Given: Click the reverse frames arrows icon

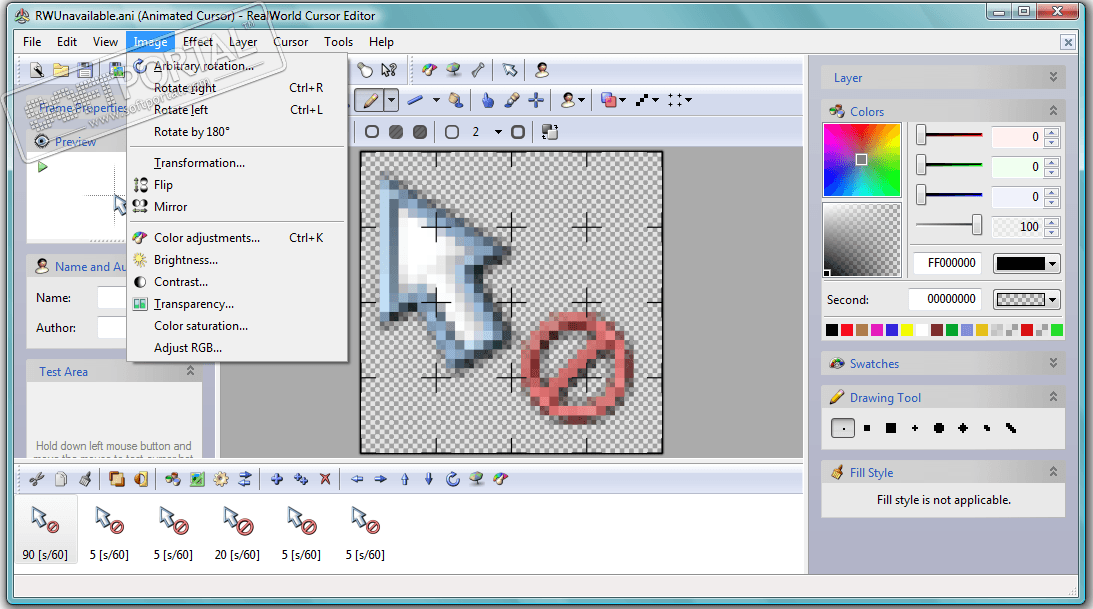Looking at the screenshot, I should coord(245,479).
